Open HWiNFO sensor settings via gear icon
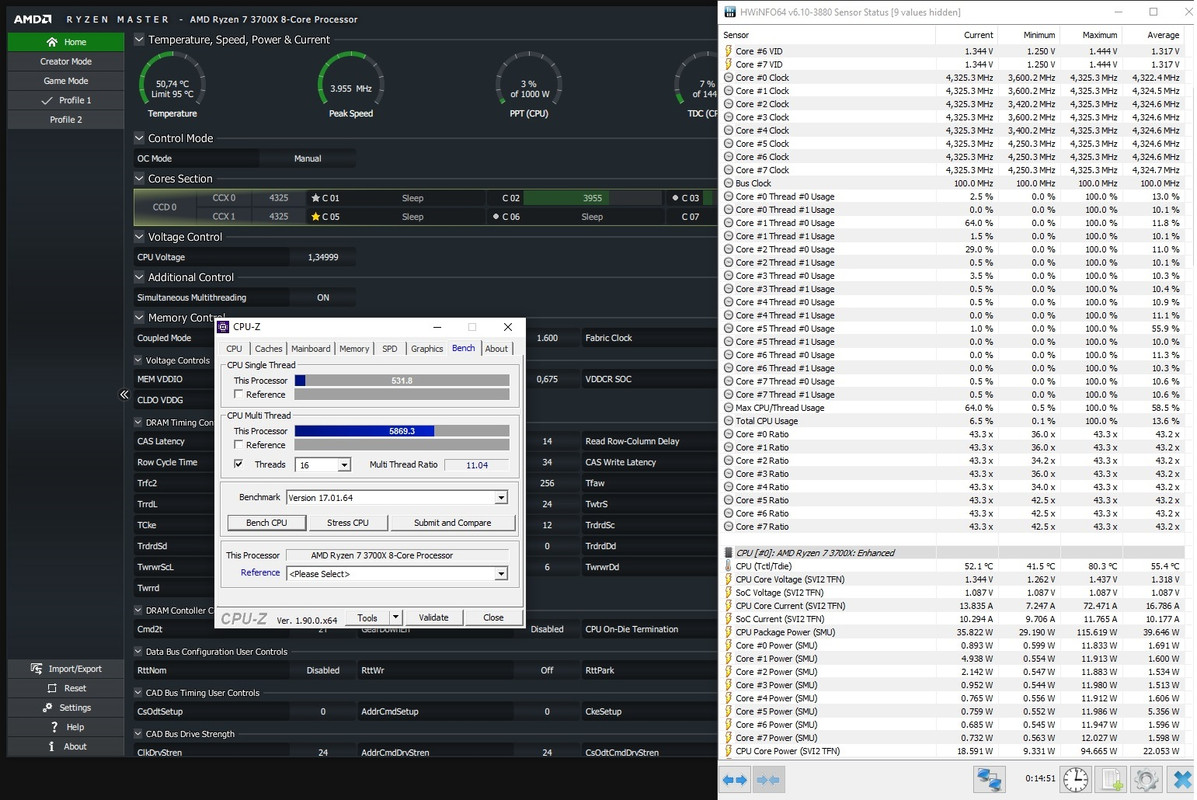The image size is (1197, 800). 1145,779
